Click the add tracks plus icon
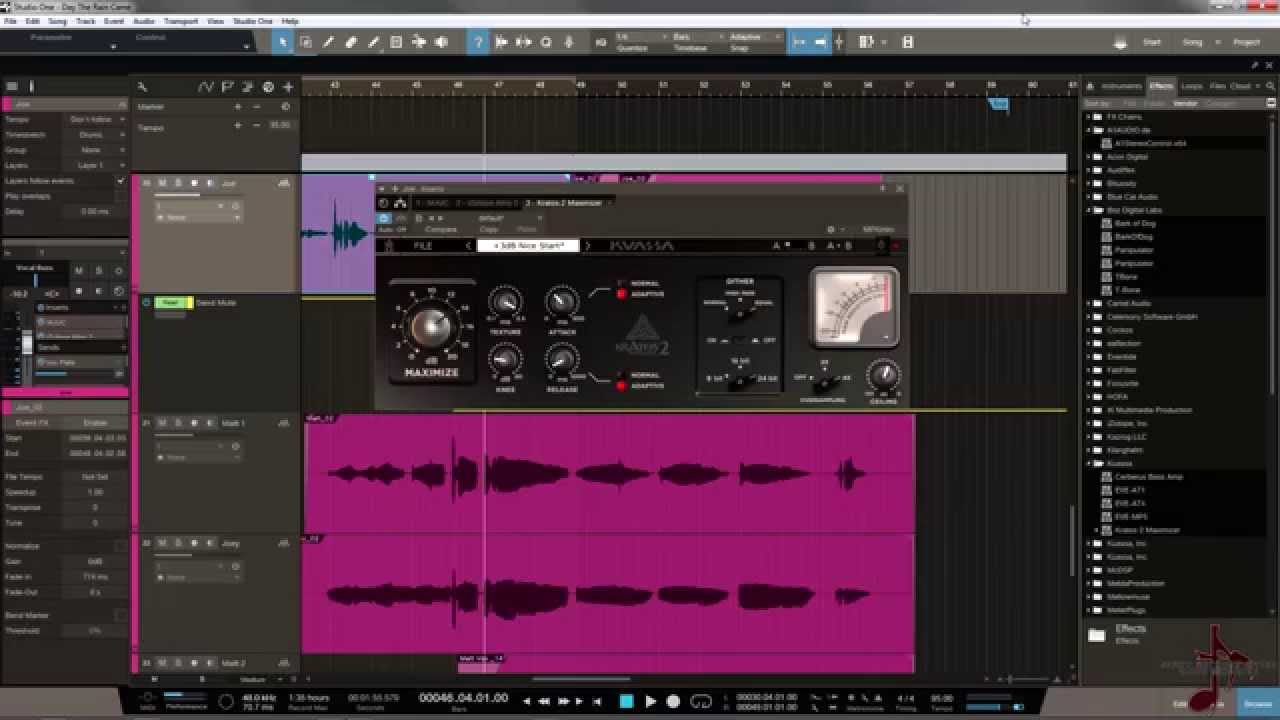Image resolution: width=1280 pixels, height=720 pixels. coord(288,87)
